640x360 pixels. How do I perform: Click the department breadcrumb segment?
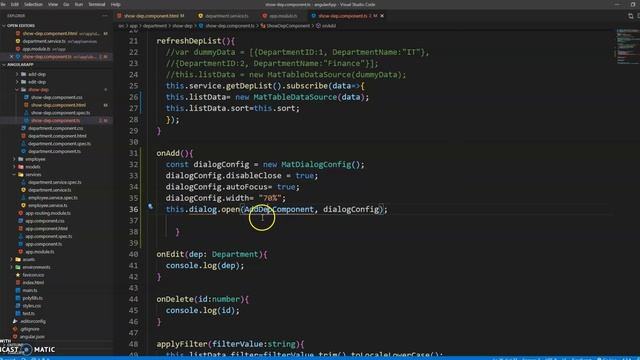[x=155, y=26]
